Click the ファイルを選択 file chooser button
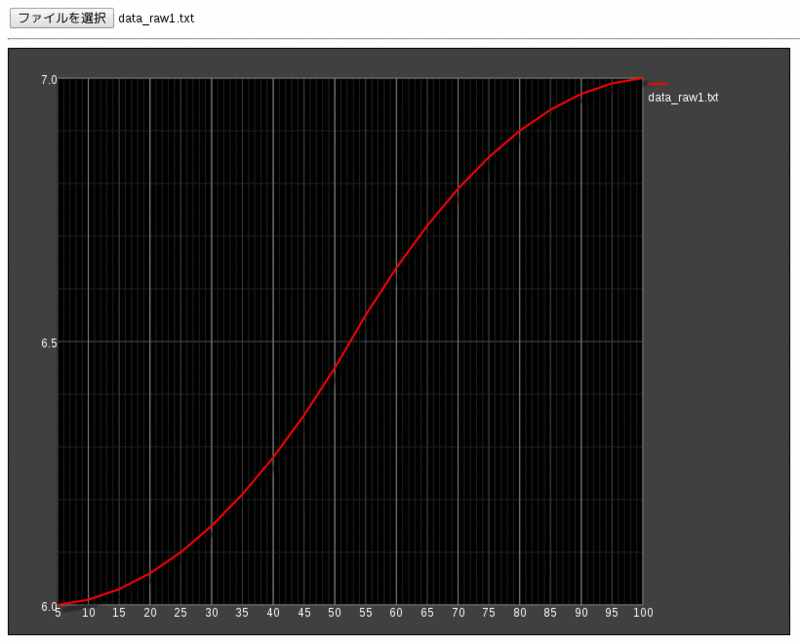The width and height of the screenshot is (800, 644). tap(62, 18)
